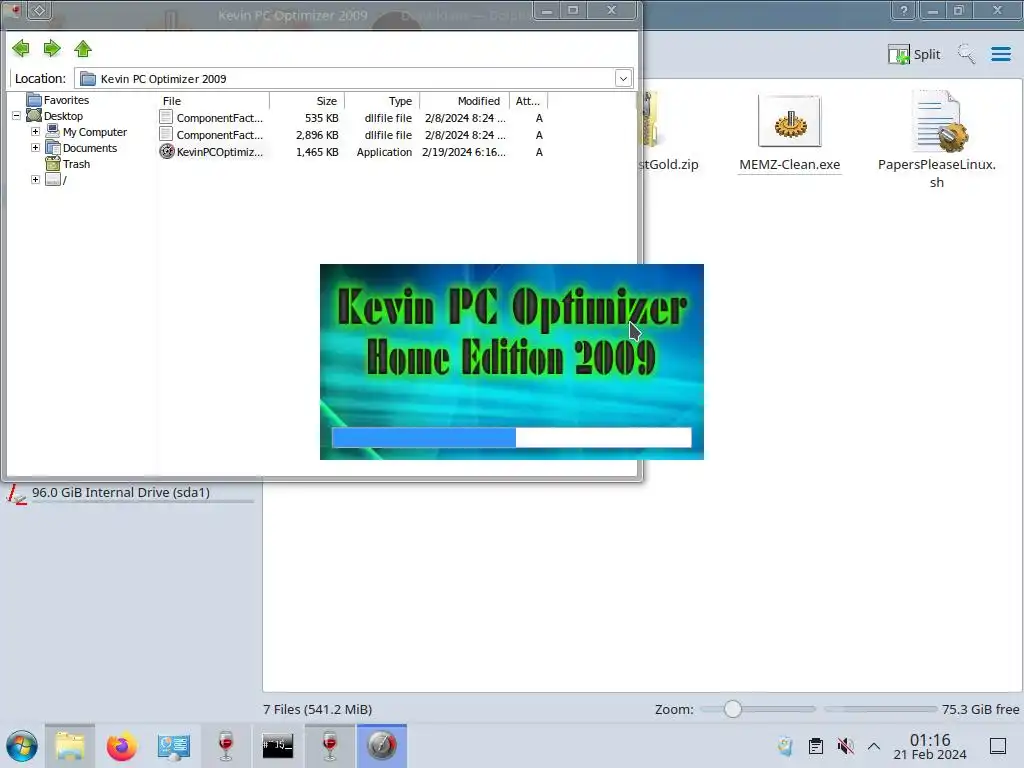
Task: Collapse the Desktop tree node
Action: 16,116
